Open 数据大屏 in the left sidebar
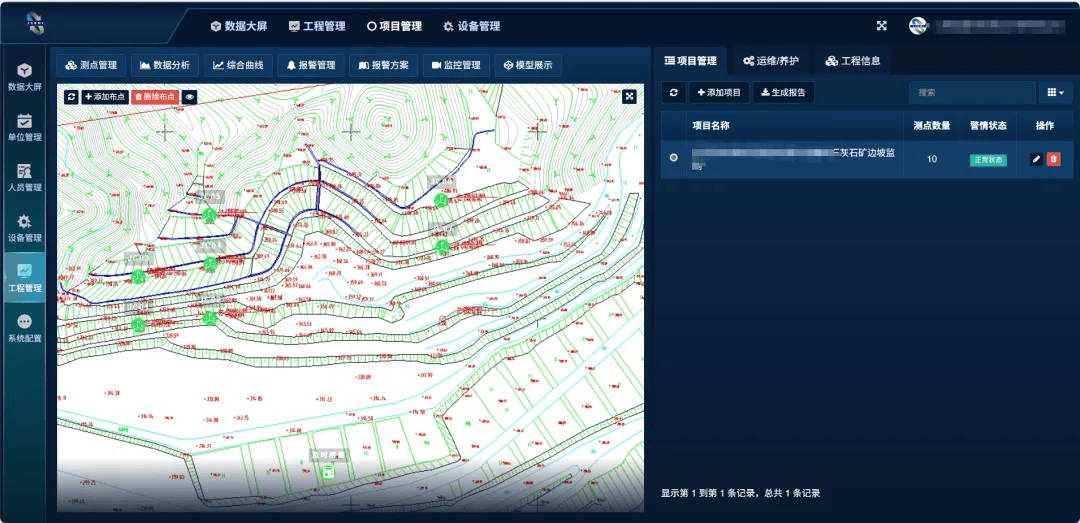The width and height of the screenshot is (1080, 523). tap(25, 77)
